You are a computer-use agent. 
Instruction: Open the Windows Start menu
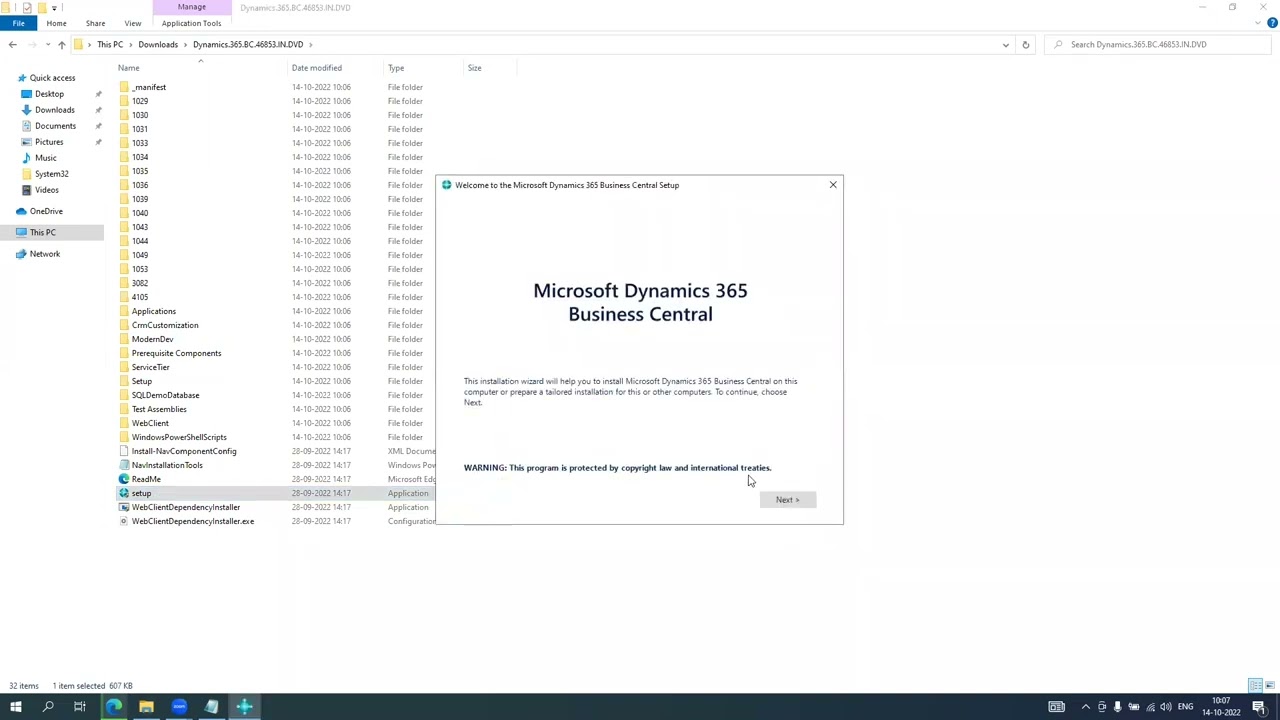[16, 707]
